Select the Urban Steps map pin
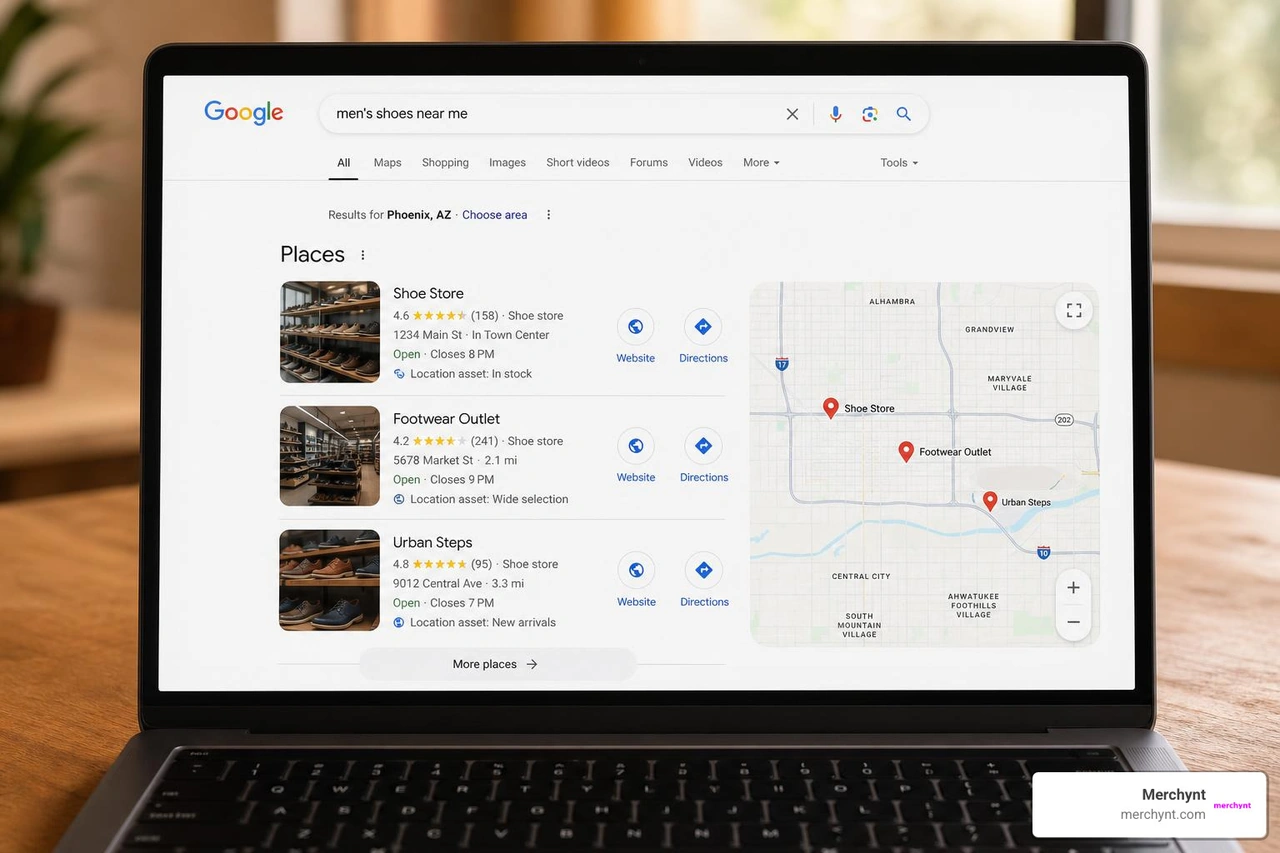Screen dimensions: 1280x853 click(990, 501)
